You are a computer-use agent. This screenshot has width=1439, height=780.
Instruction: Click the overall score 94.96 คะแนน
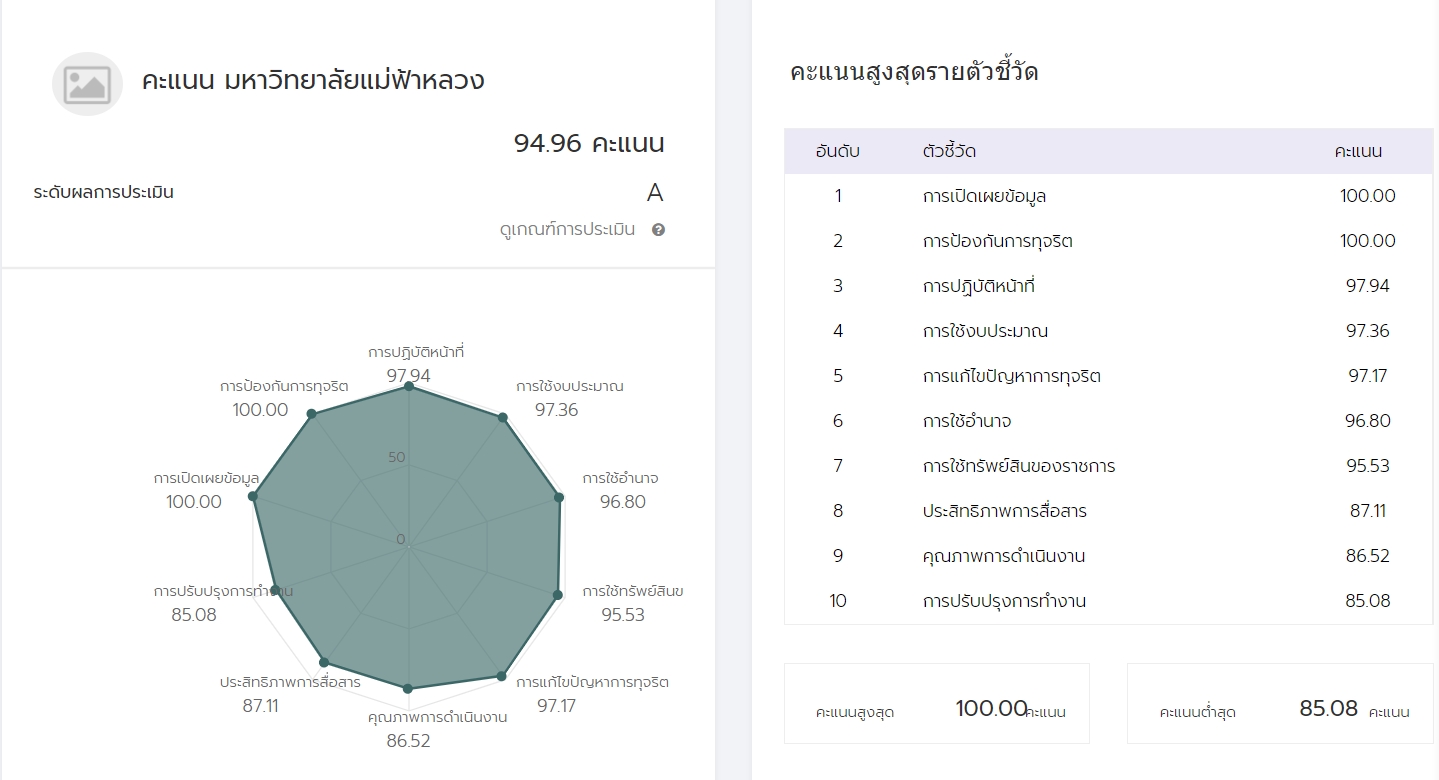589,143
